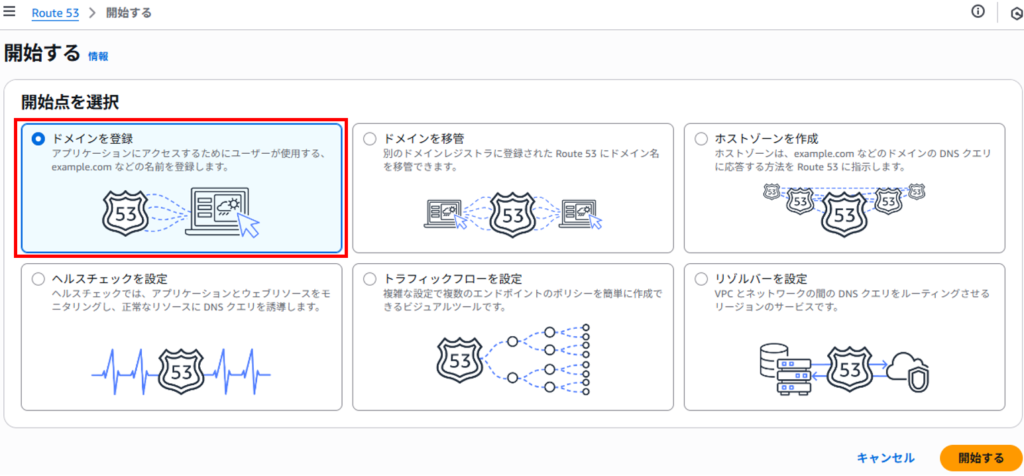Select the リゾルバーを設定 radio button
Screen dimensions: 1024x476
point(701,279)
